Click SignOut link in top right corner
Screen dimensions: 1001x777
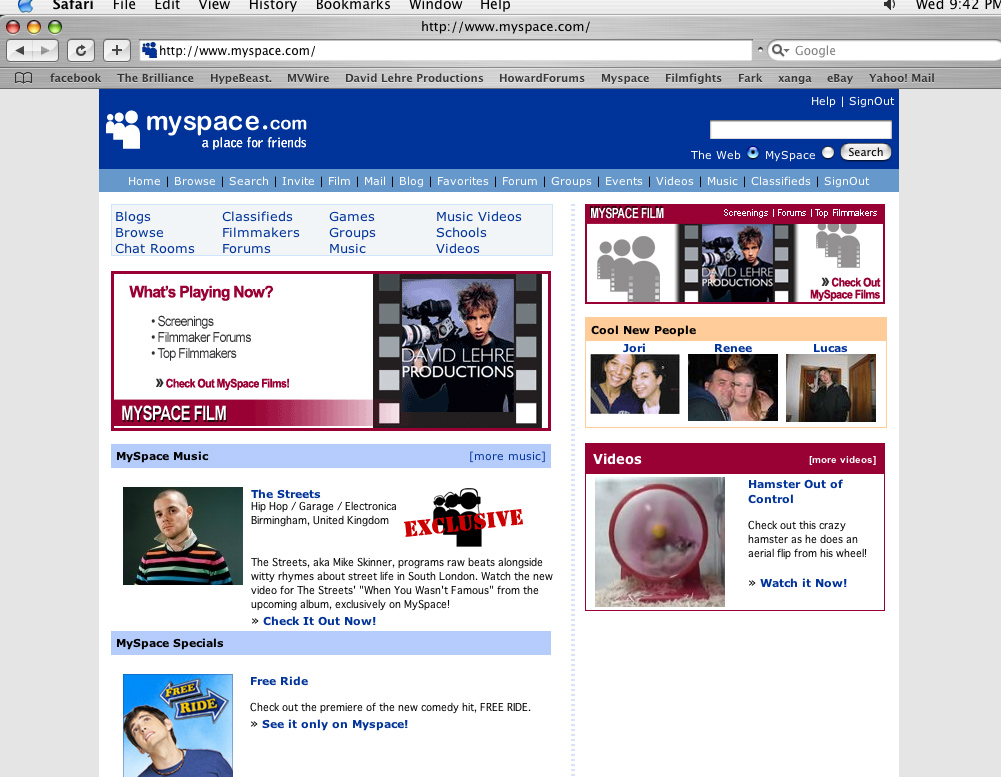coord(871,101)
